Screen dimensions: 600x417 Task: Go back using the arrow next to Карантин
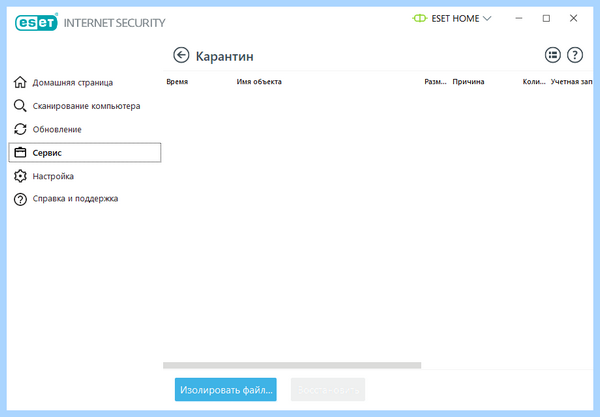[181, 55]
